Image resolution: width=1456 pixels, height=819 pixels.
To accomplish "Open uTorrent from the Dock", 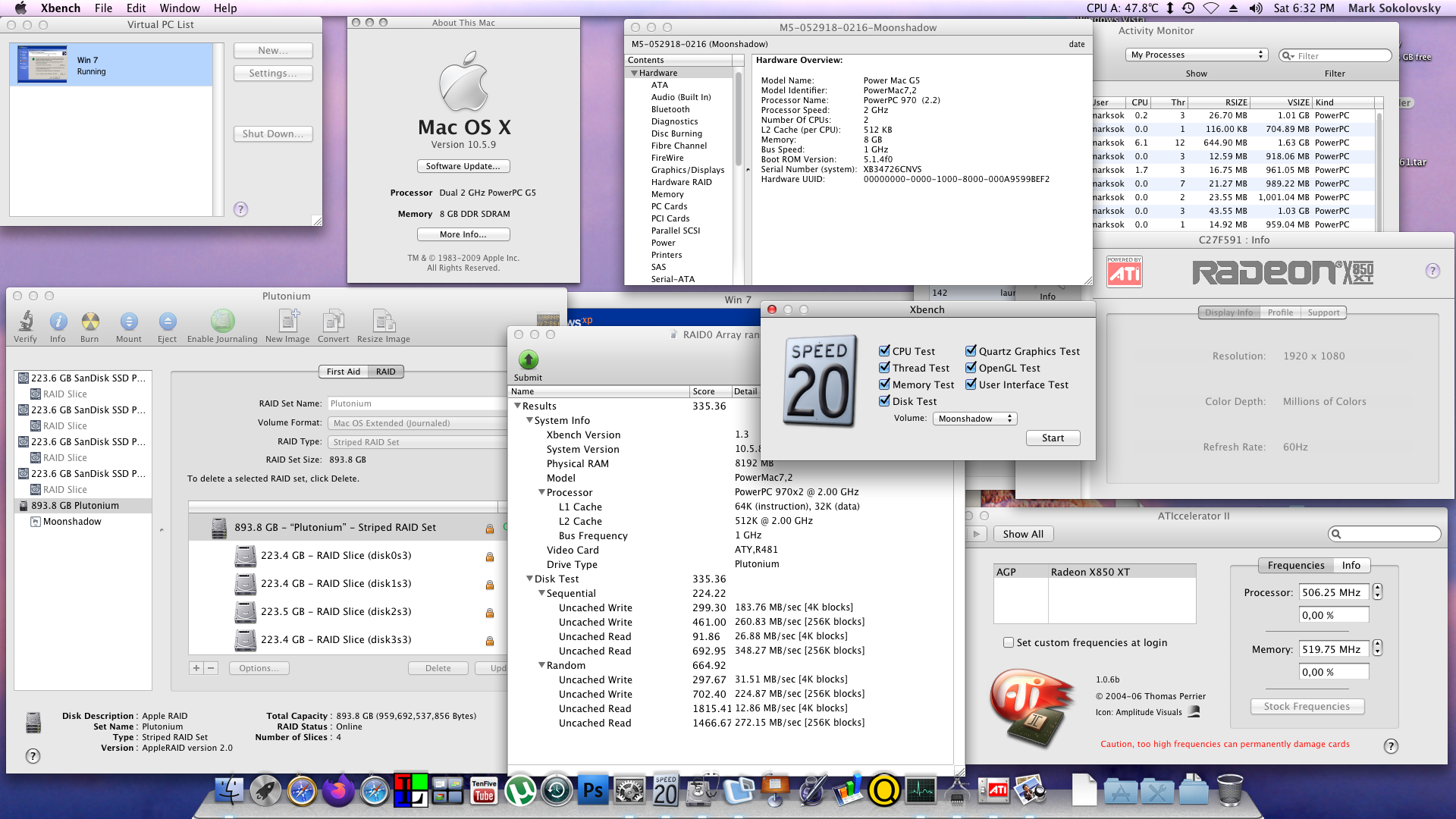I will (x=520, y=791).
